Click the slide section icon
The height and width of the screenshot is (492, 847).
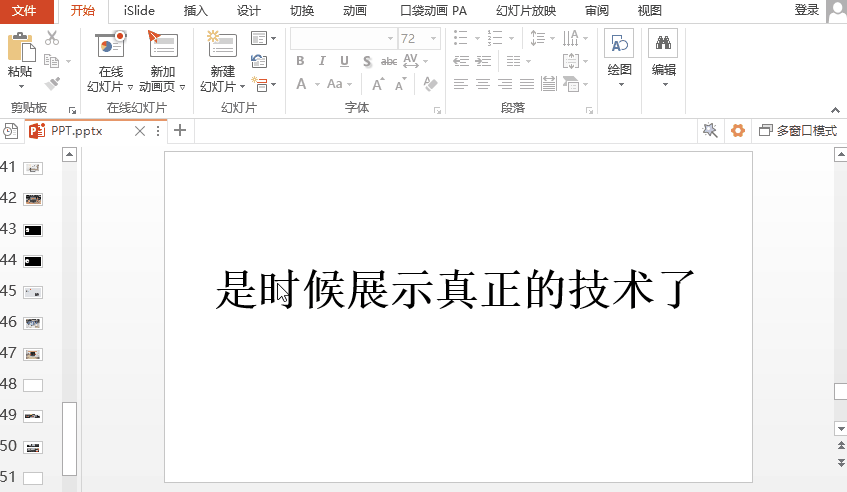pyautogui.click(x=260, y=84)
